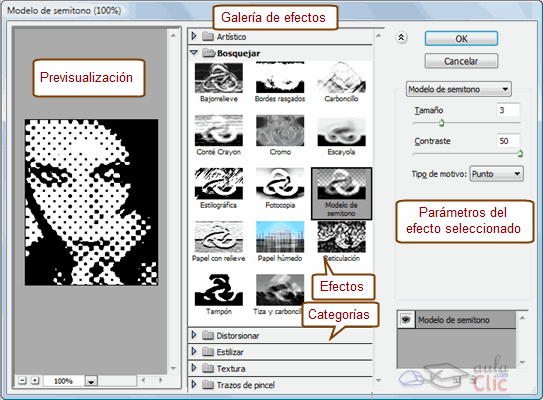The width and height of the screenshot is (543, 400).
Task: Pick the Tampón effect thumbnail
Action: coord(219,290)
